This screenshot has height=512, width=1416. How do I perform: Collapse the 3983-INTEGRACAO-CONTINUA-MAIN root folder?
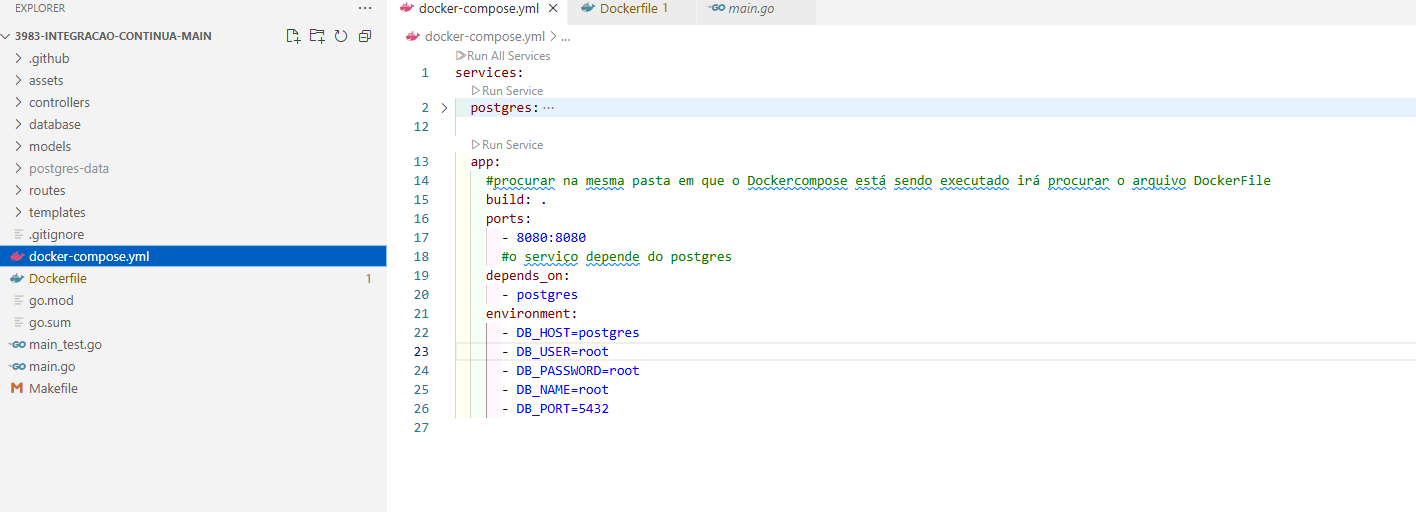point(7,36)
